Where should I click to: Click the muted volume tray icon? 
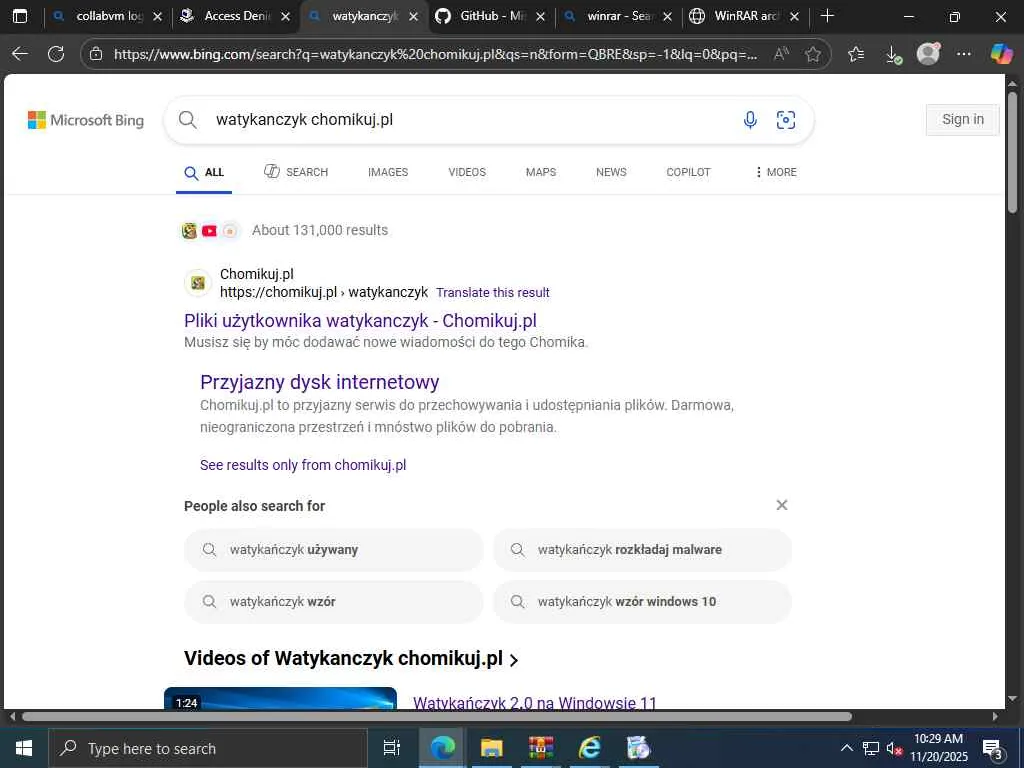click(894, 748)
